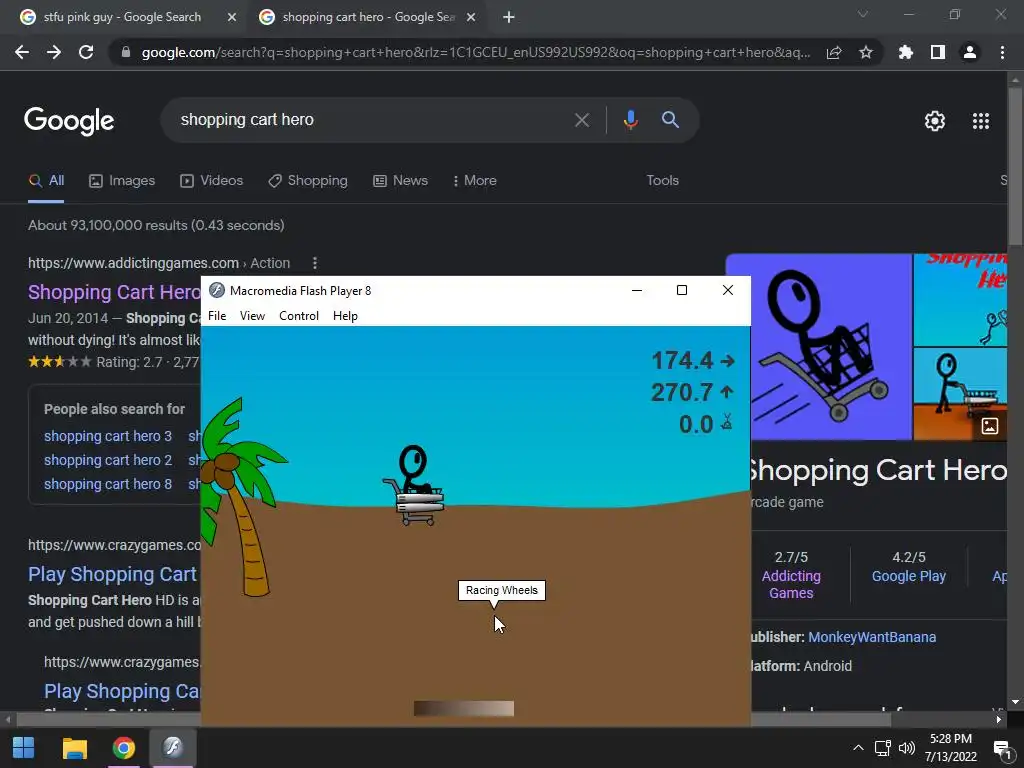
Task: Select the News search tab
Action: (x=400, y=181)
